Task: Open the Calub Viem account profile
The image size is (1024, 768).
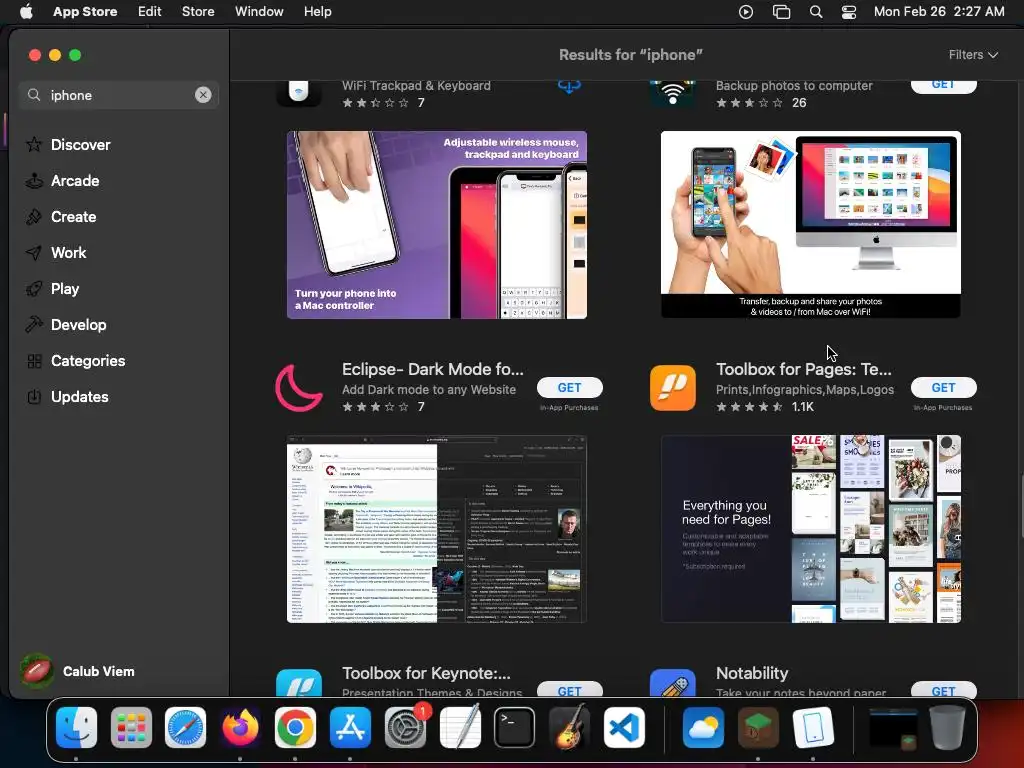Action: coord(78,671)
